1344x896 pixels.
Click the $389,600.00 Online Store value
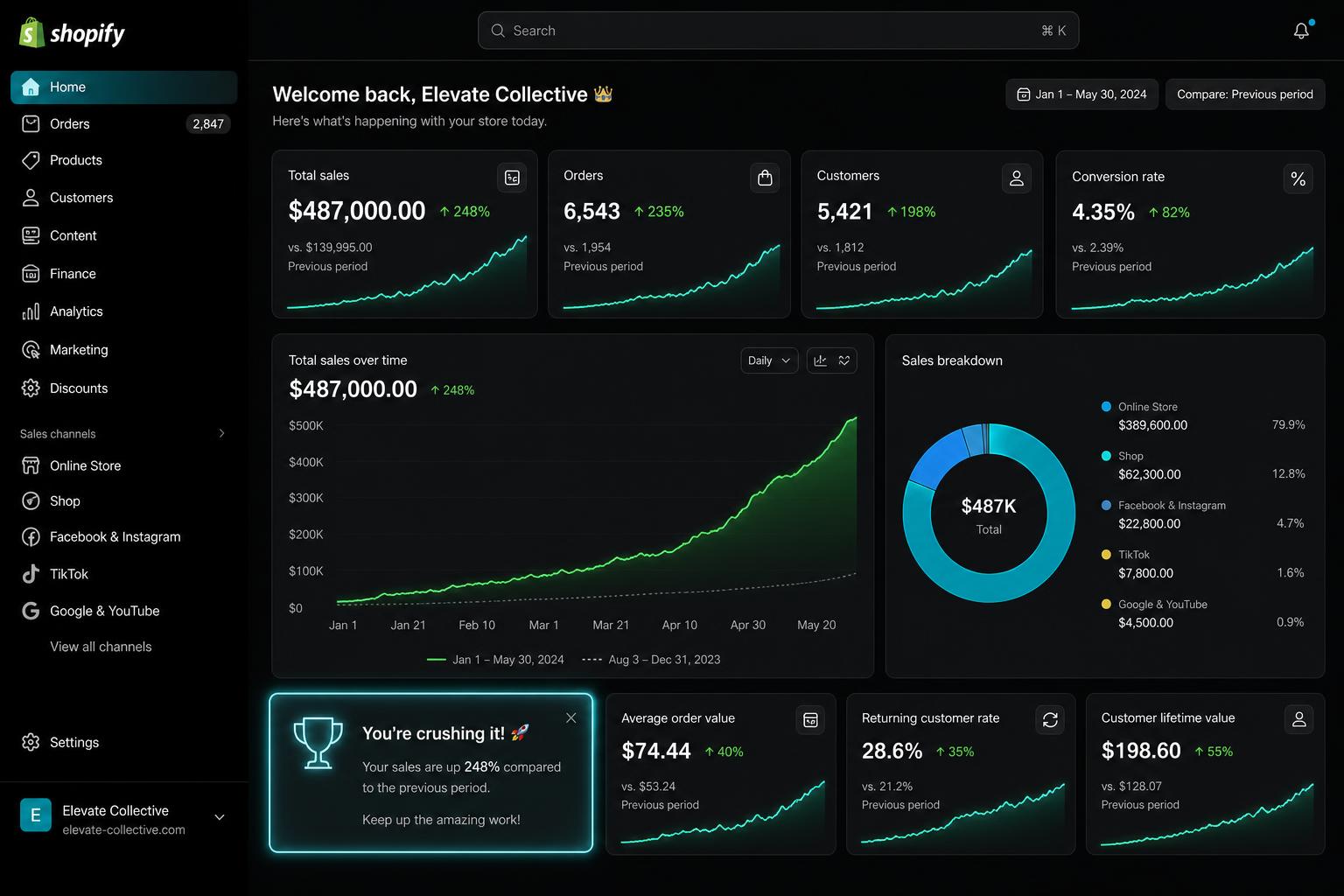point(1152,425)
